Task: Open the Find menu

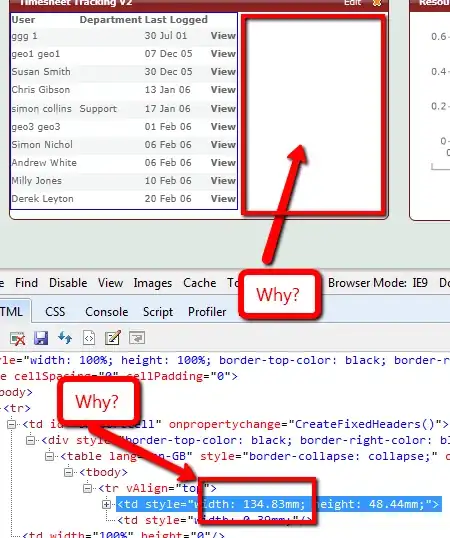Action: click(x=26, y=283)
